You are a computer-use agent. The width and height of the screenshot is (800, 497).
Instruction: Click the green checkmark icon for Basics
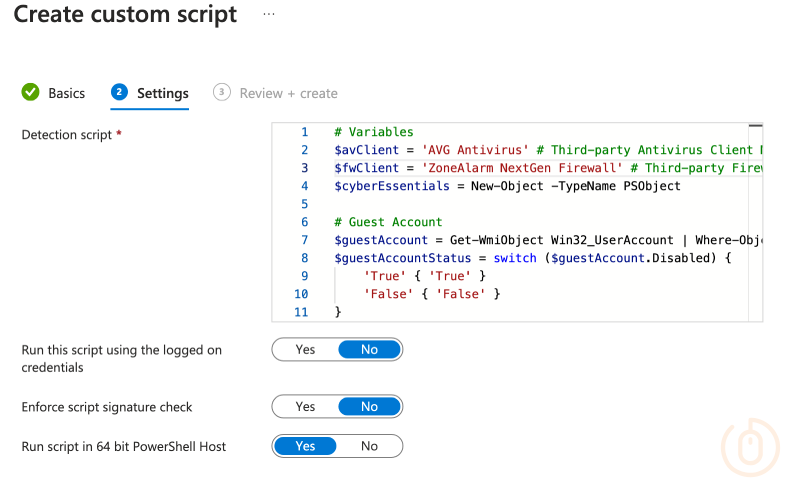coord(31,92)
